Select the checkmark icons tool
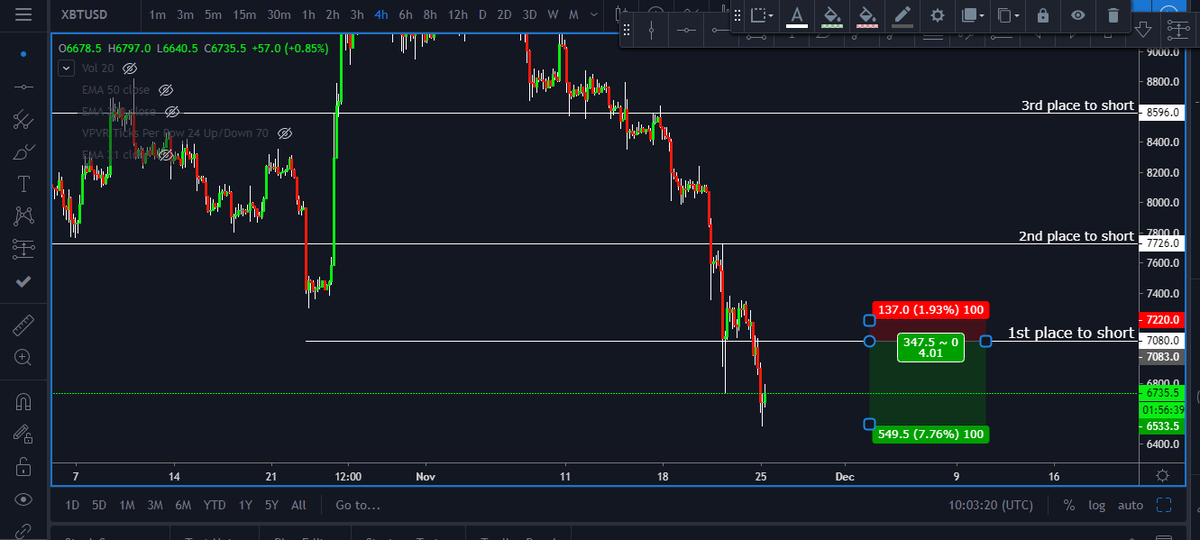This screenshot has height=540, width=1200. click(x=24, y=281)
